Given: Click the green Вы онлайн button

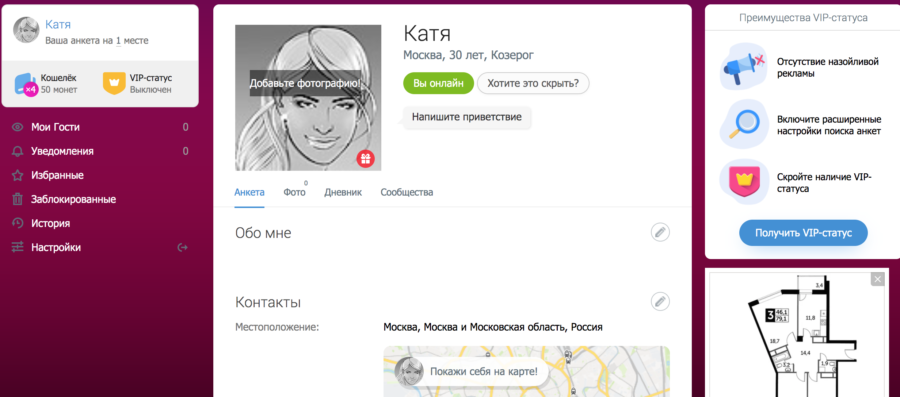Looking at the screenshot, I should pyautogui.click(x=438, y=83).
